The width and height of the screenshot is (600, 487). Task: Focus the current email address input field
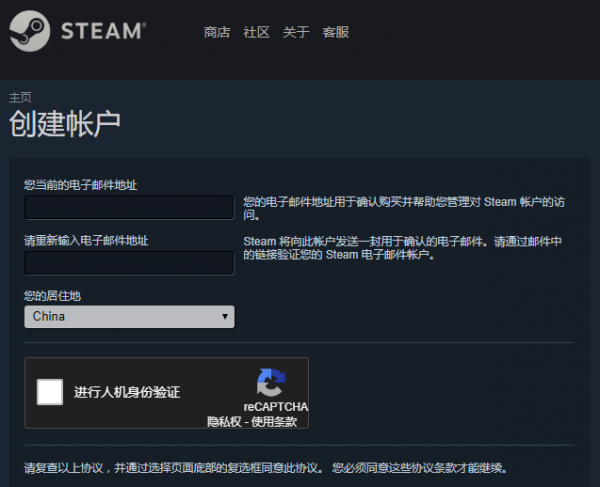point(129,207)
